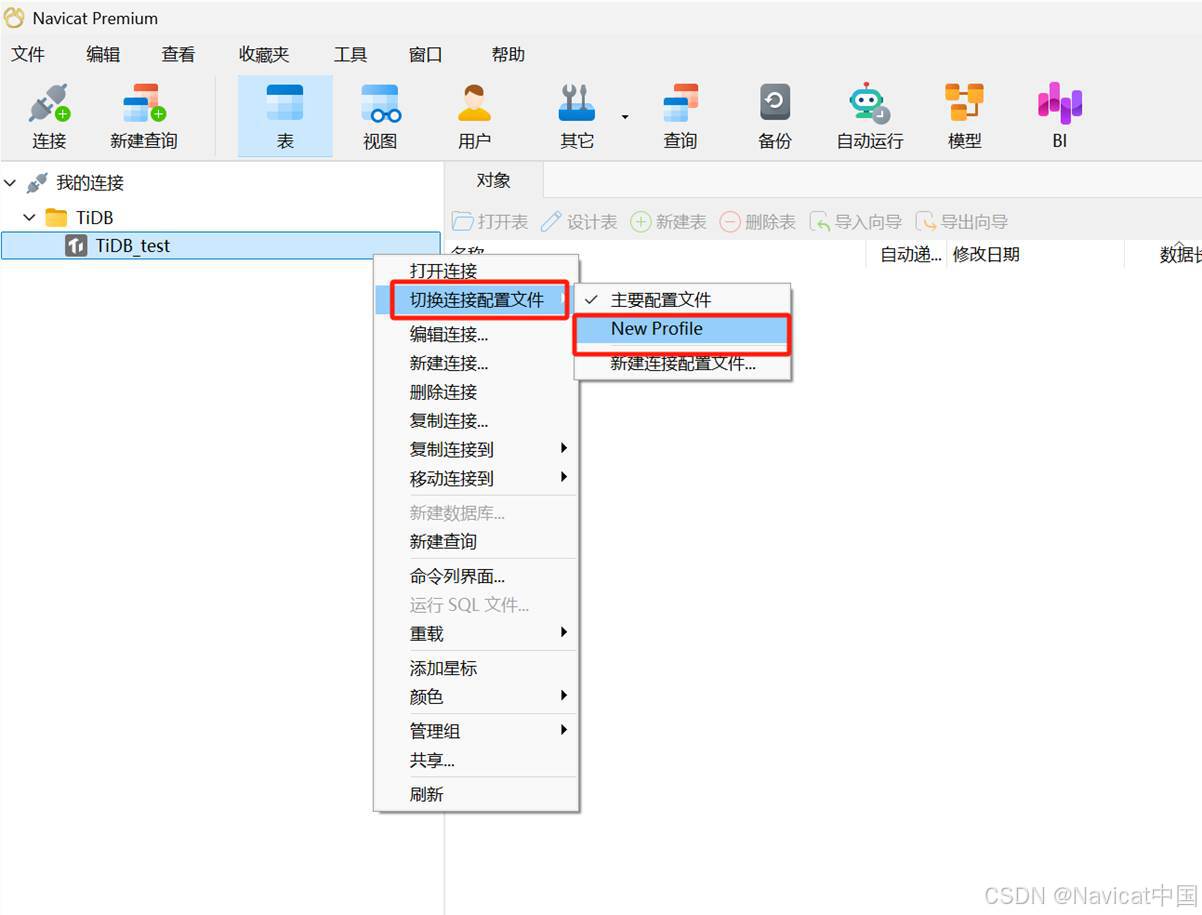Viewport: 1202px width, 915px height.
Task: Choose 编辑连接... in the context menu
Action: click(476, 334)
